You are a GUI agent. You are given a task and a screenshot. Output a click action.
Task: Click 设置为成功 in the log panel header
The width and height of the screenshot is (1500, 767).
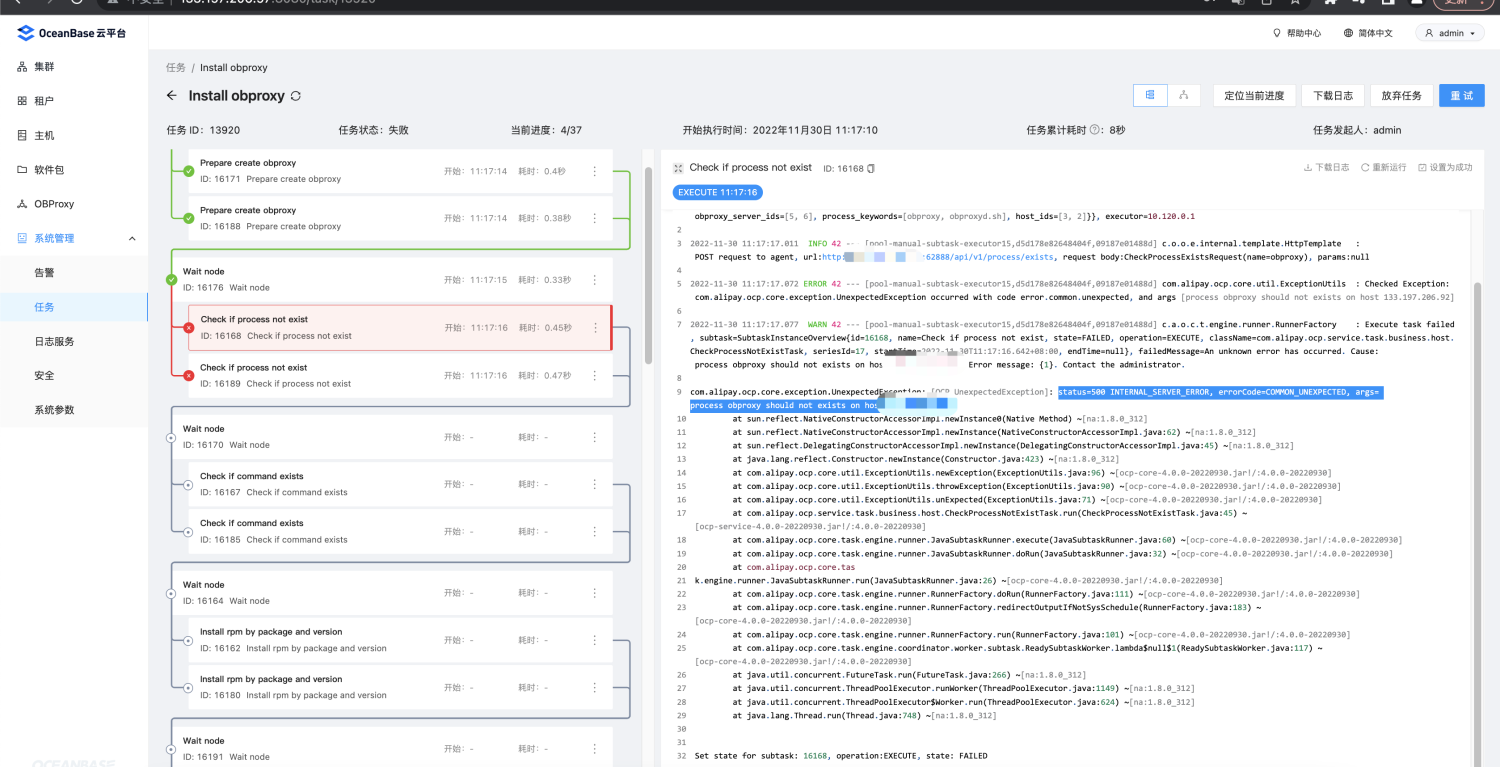point(1446,168)
